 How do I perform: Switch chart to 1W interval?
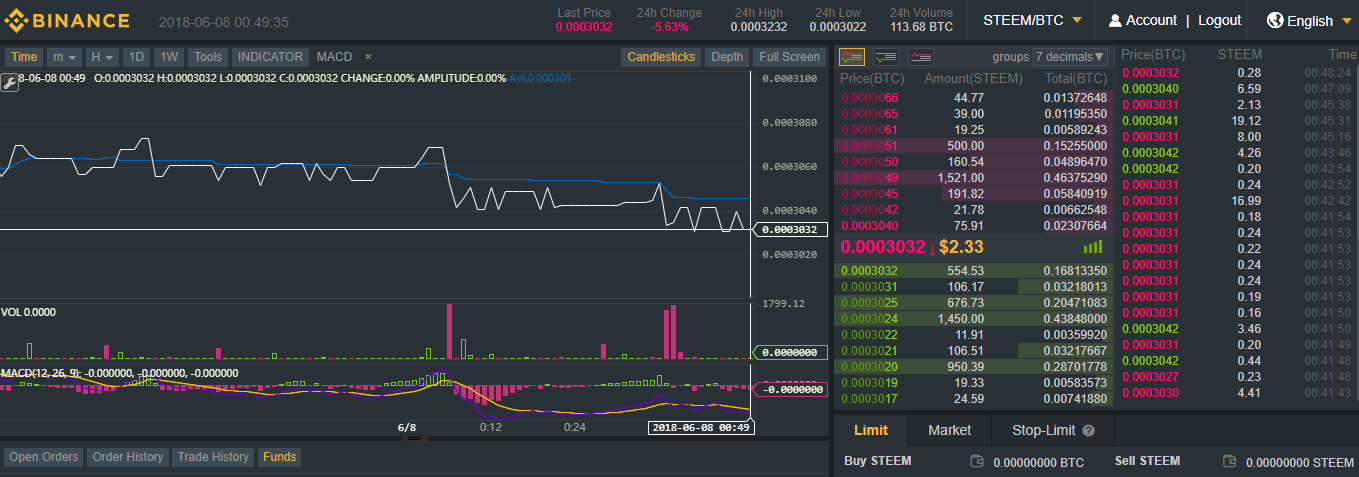click(170, 57)
